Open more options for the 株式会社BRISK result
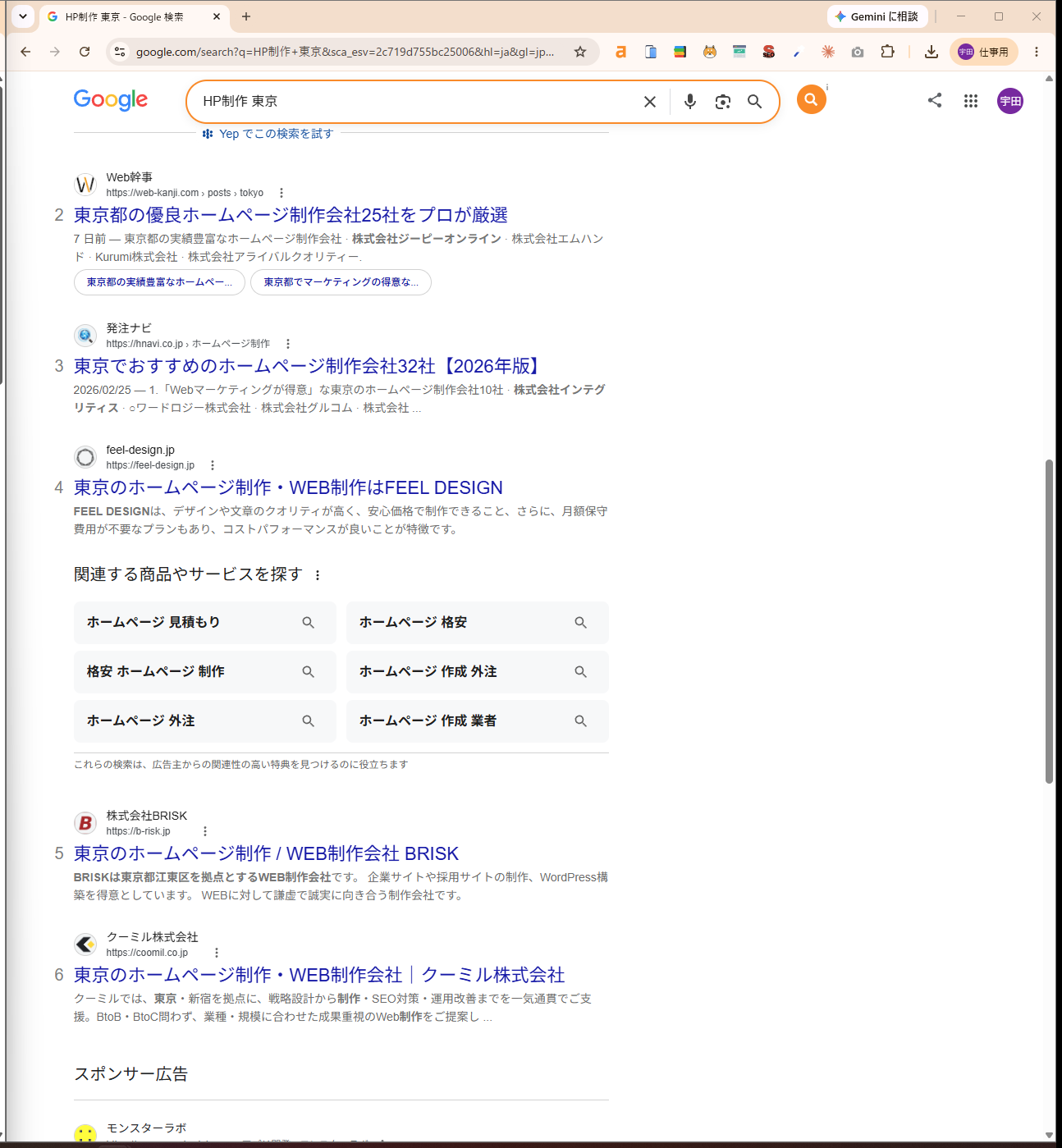Image resolution: width=1062 pixels, height=1148 pixels. click(x=205, y=831)
